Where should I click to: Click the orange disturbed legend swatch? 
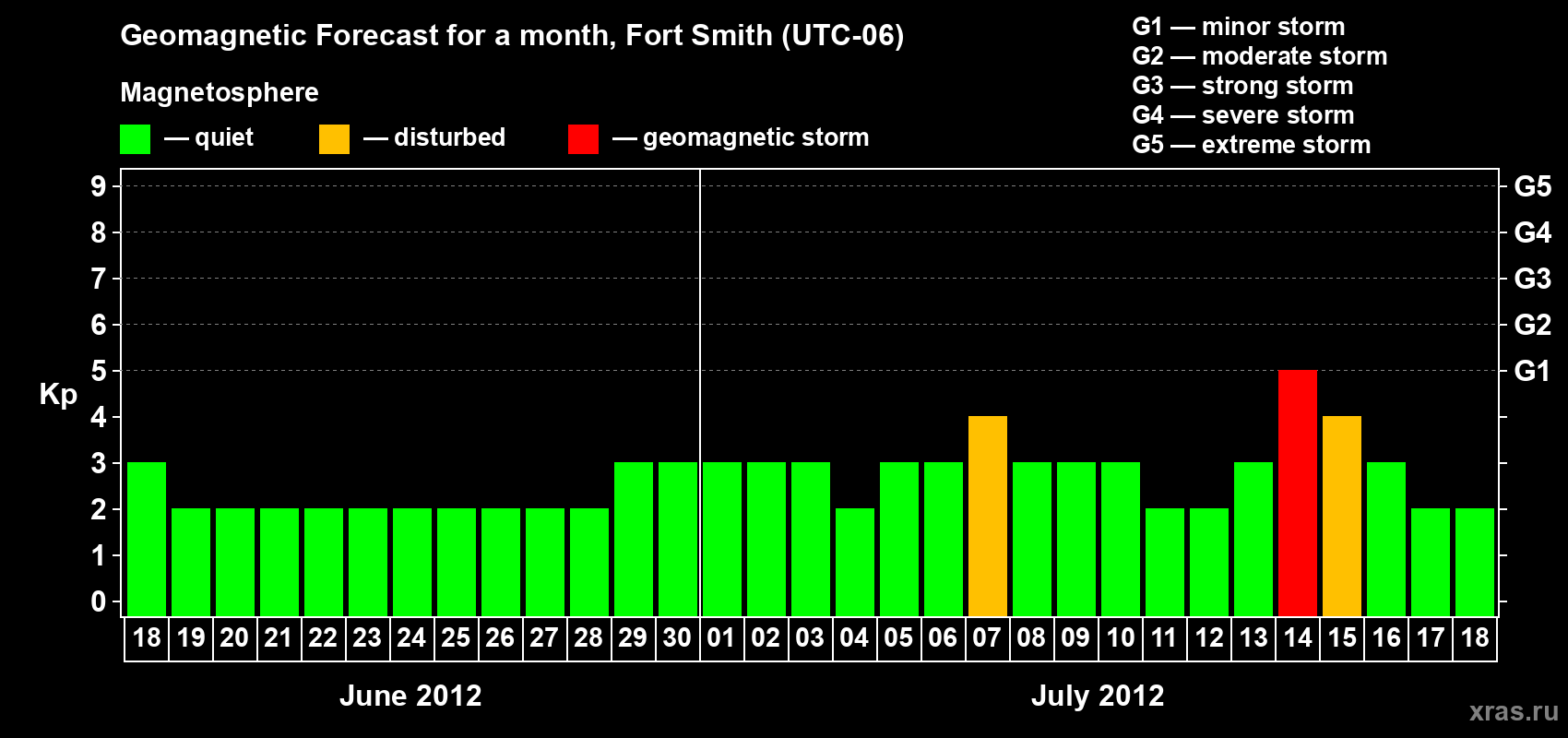(334, 139)
